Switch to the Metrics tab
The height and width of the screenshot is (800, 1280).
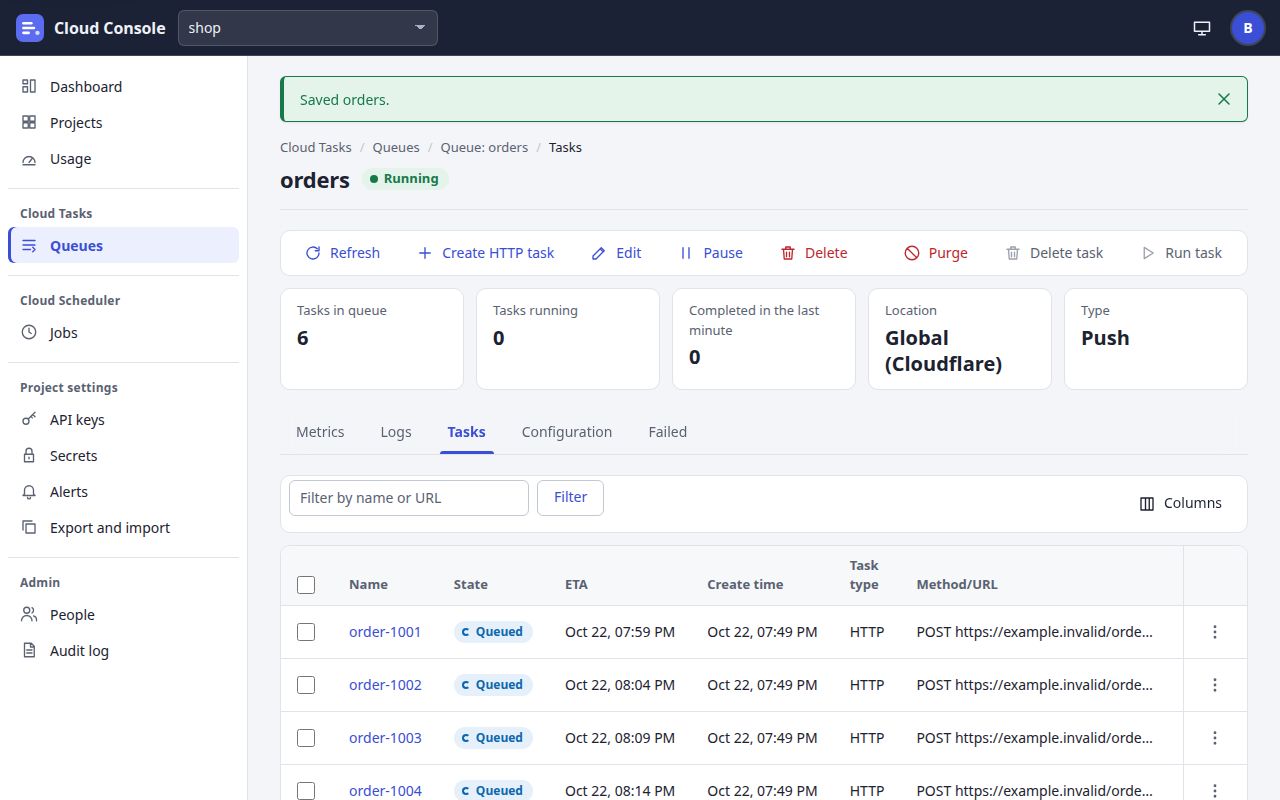320,432
